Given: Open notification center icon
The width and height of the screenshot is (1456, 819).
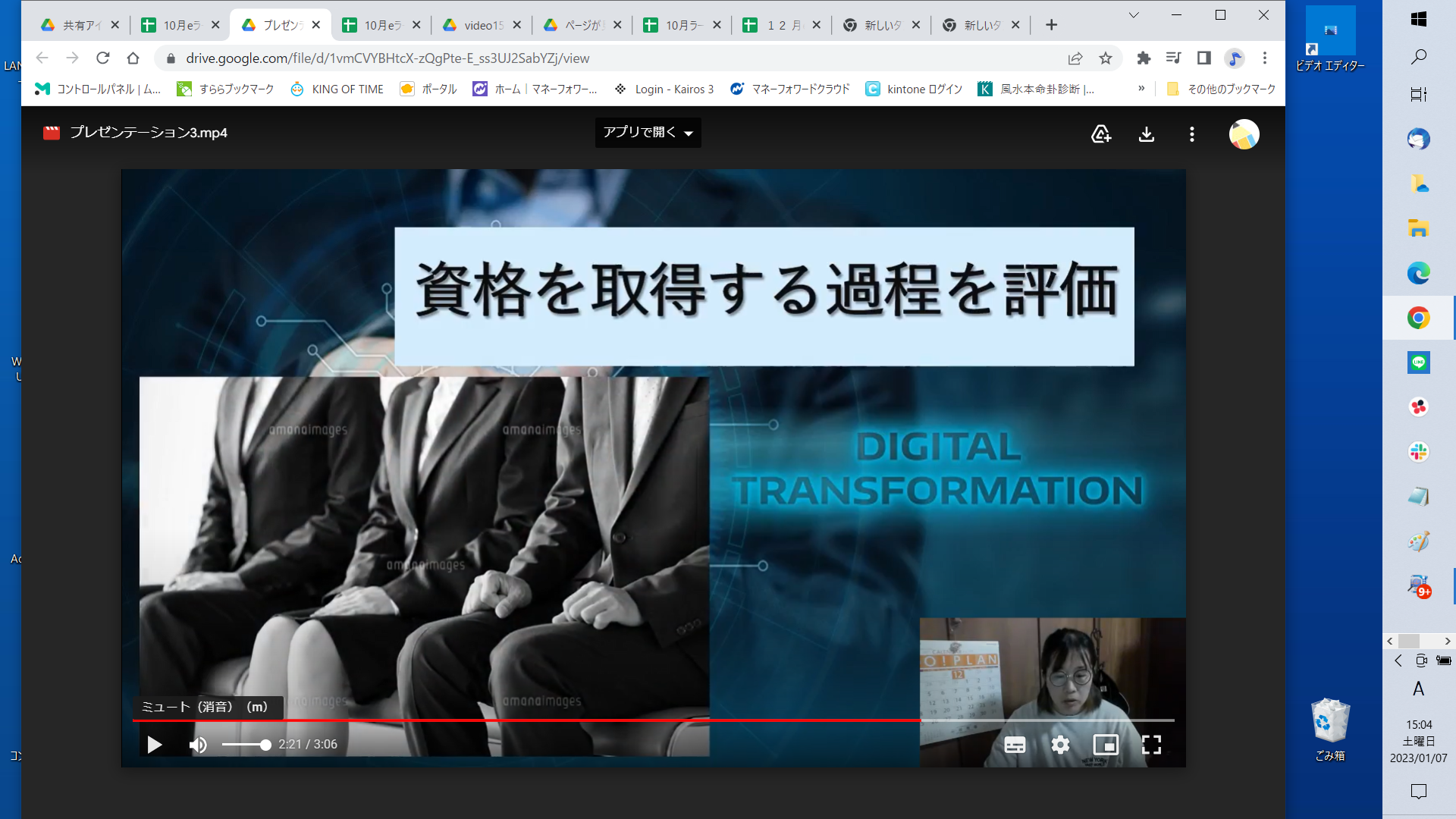Looking at the screenshot, I should 1419,792.
